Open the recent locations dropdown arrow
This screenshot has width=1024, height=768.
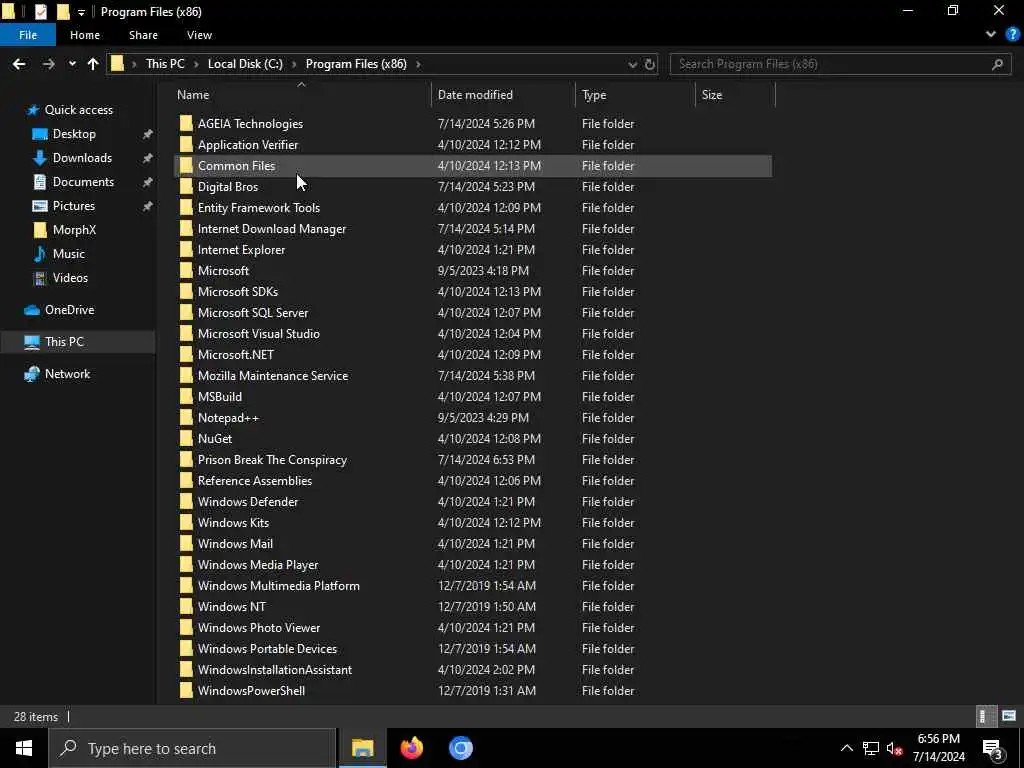coord(72,64)
